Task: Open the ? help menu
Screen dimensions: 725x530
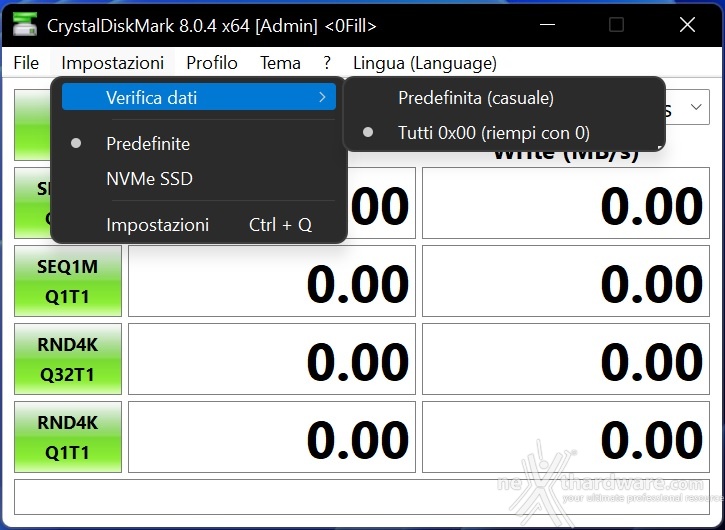Action: coord(327,63)
